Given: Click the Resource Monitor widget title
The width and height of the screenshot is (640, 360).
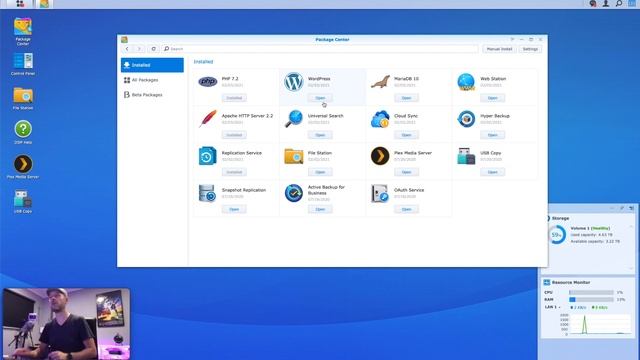Looking at the screenshot, I should 571,282.
